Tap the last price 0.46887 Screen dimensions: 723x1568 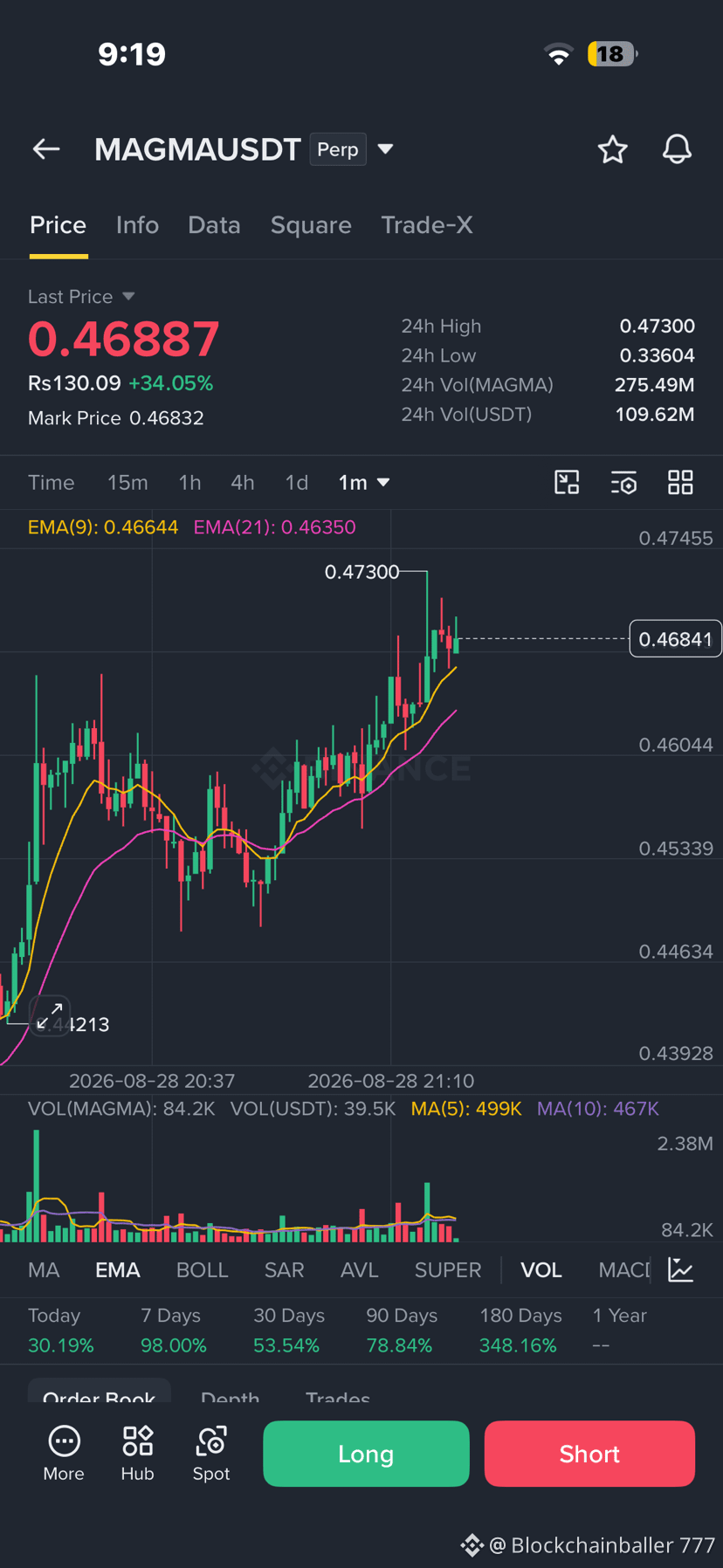pos(124,339)
